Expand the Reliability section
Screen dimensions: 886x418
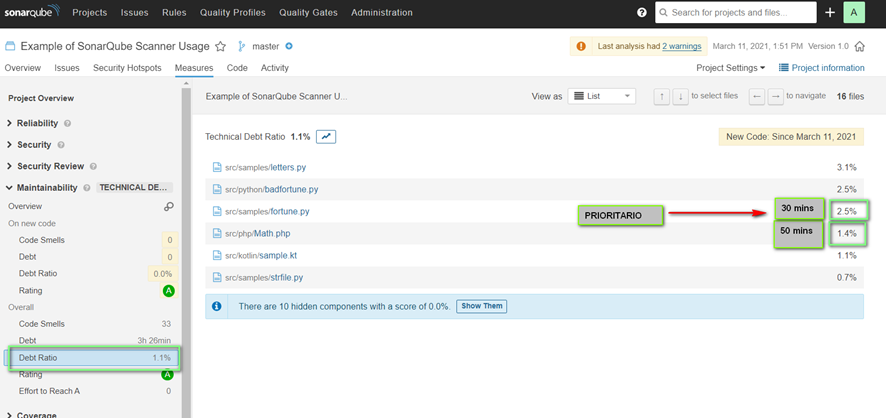37,123
